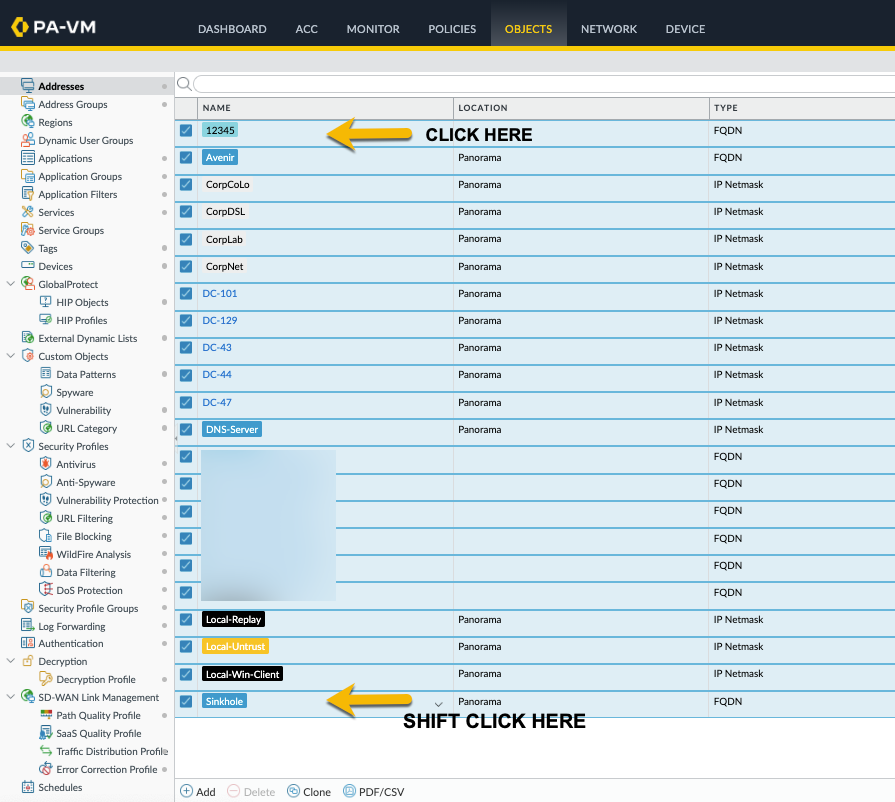Export using the PDF/CSV button
This screenshot has height=802, width=895.
pos(373,791)
